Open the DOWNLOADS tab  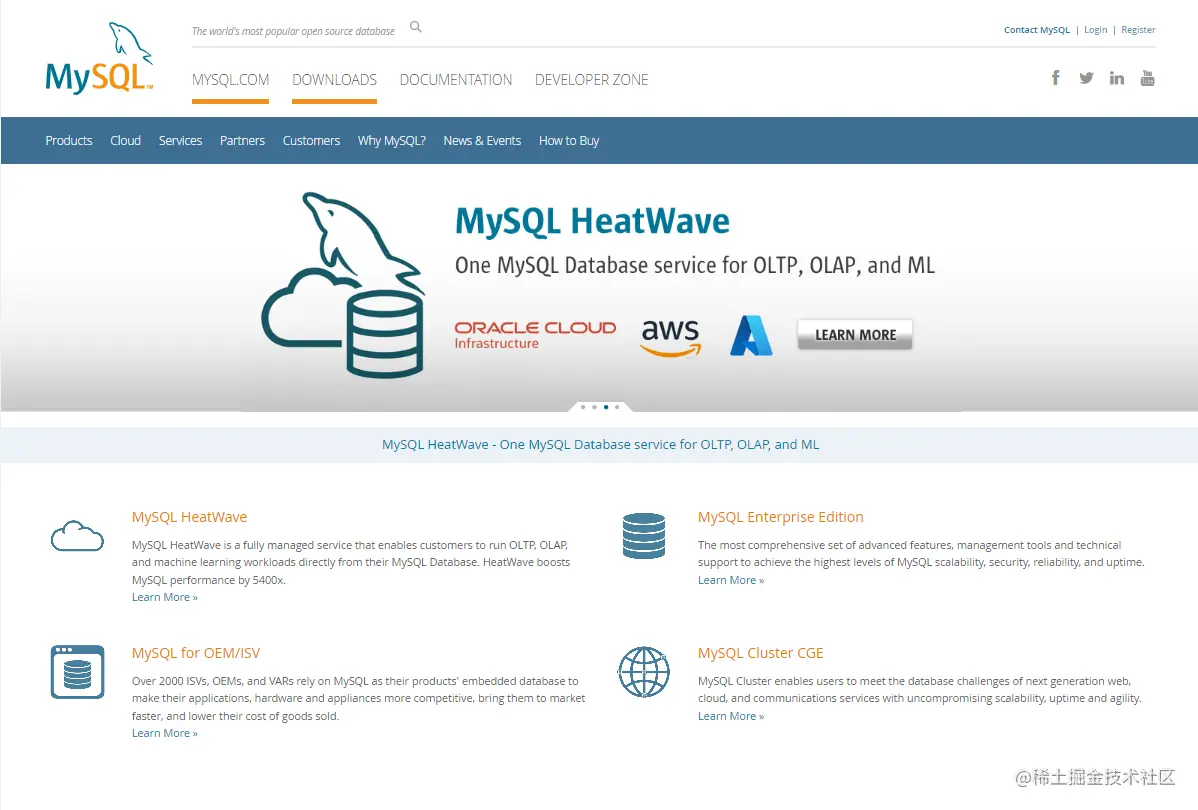[x=335, y=80]
